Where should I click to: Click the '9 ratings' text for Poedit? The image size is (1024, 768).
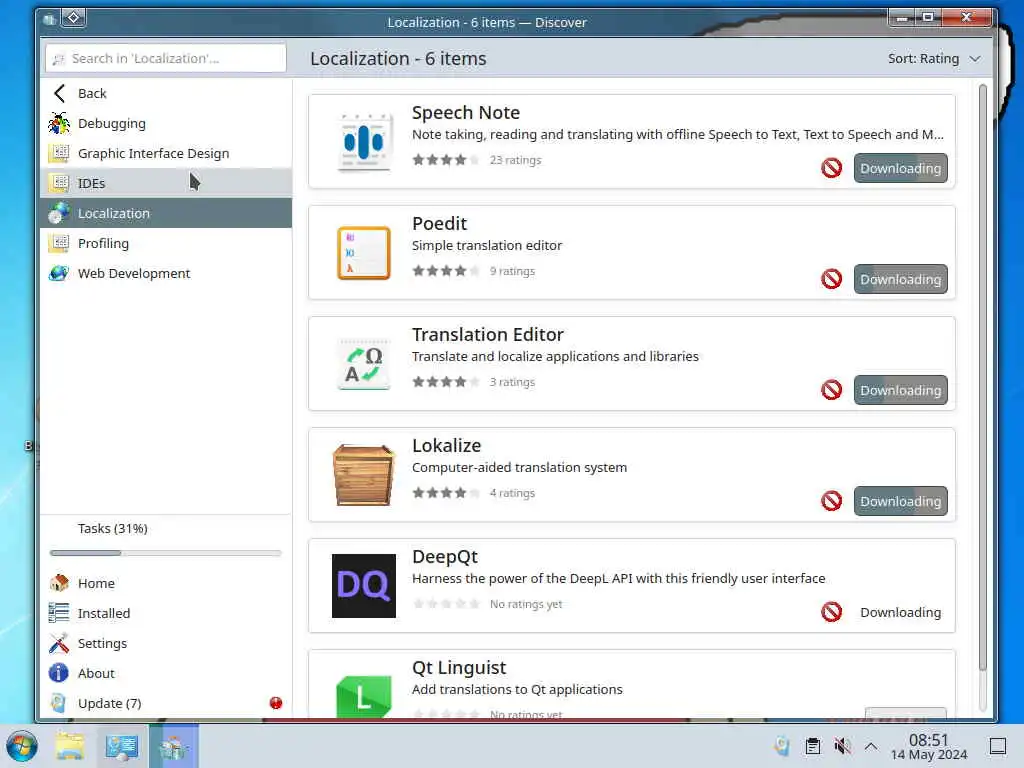tap(513, 270)
